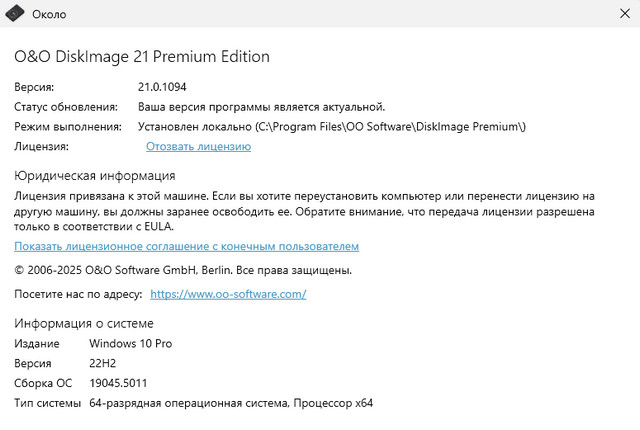Visit the www.oo-software.com website link

227,295
